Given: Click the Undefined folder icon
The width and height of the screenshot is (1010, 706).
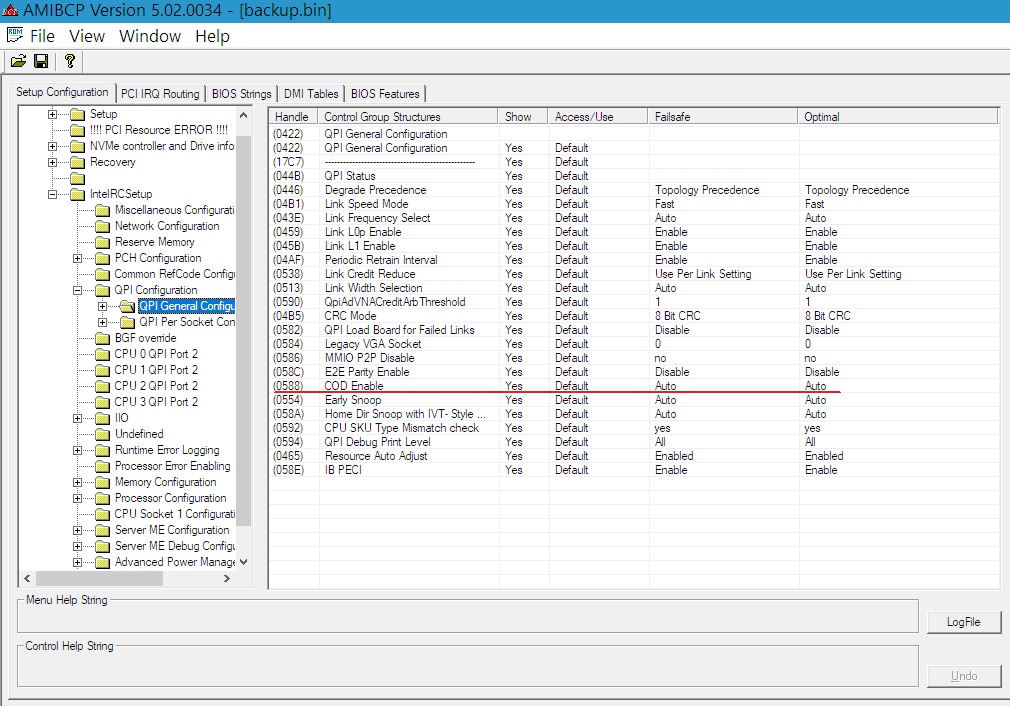Looking at the screenshot, I should click(102, 434).
